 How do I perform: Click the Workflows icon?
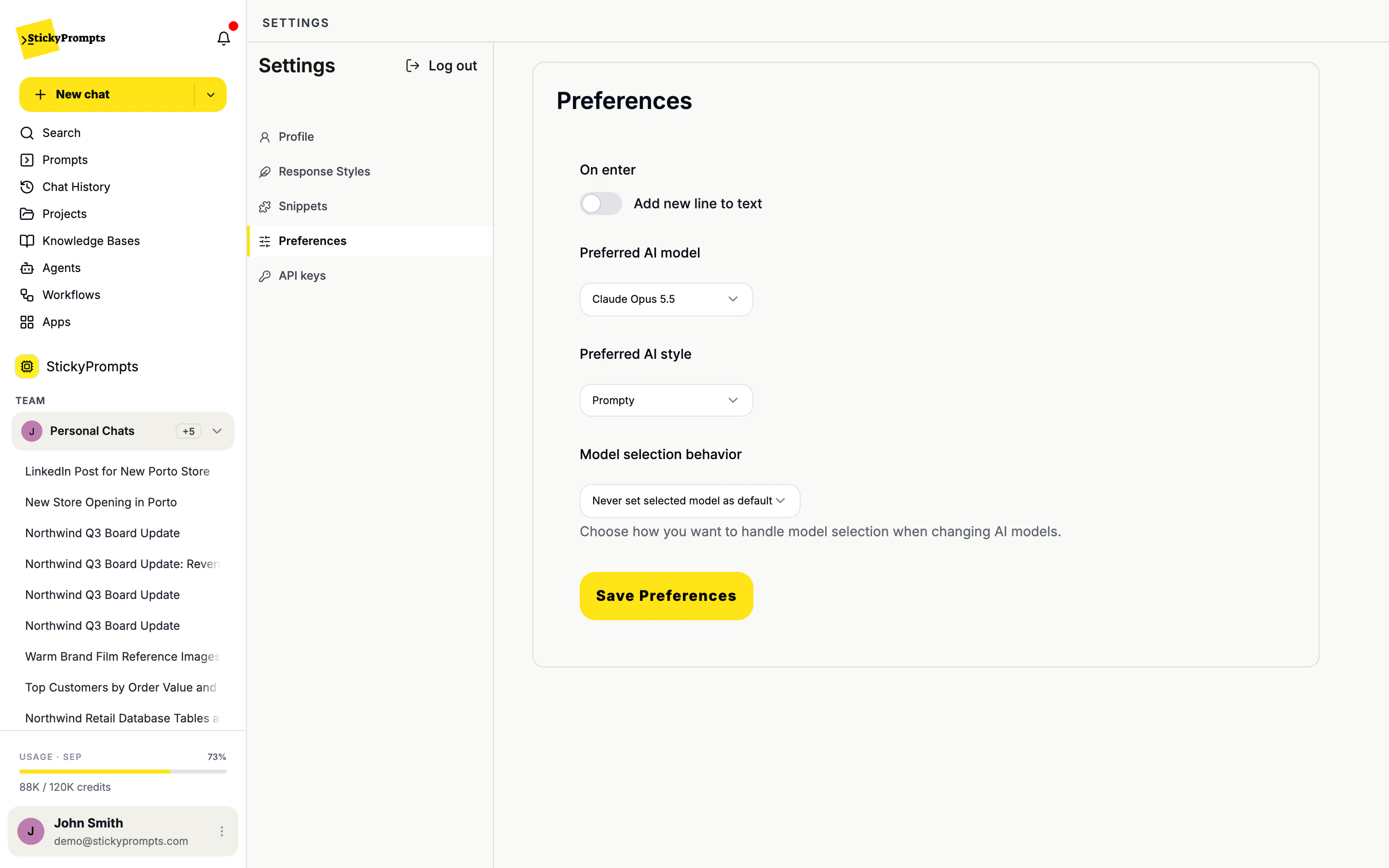[27, 295]
